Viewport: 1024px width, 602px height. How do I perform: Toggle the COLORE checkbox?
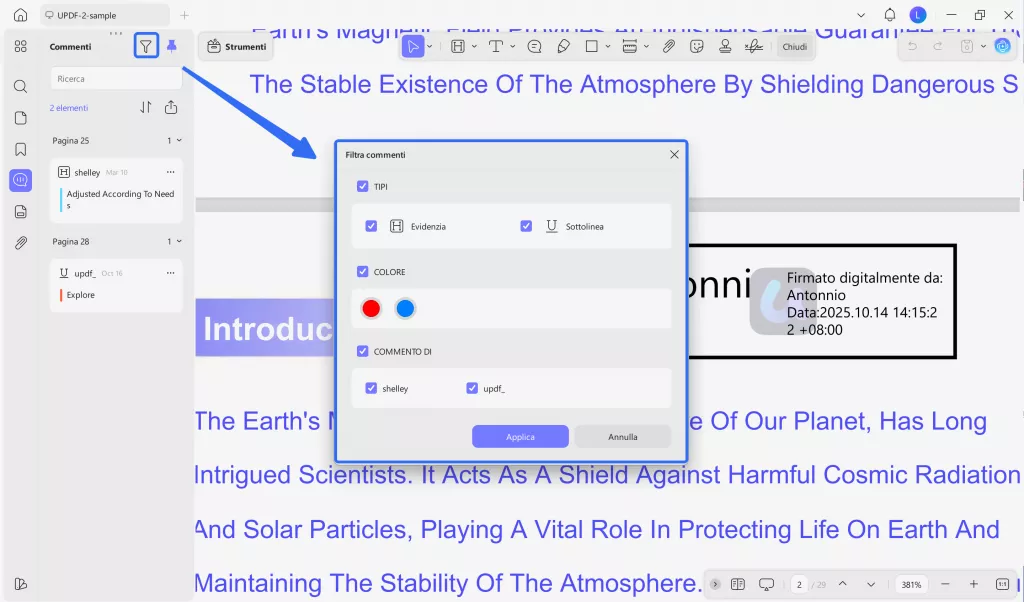(362, 272)
